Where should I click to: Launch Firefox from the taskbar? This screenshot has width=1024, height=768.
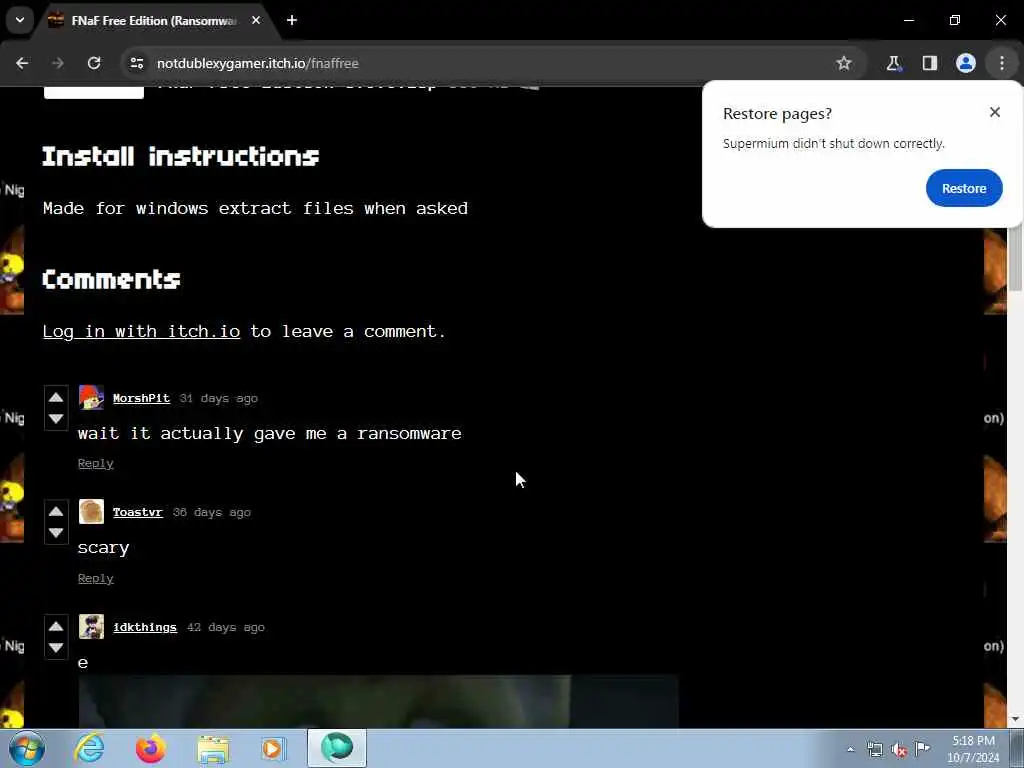(x=151, y=748)
